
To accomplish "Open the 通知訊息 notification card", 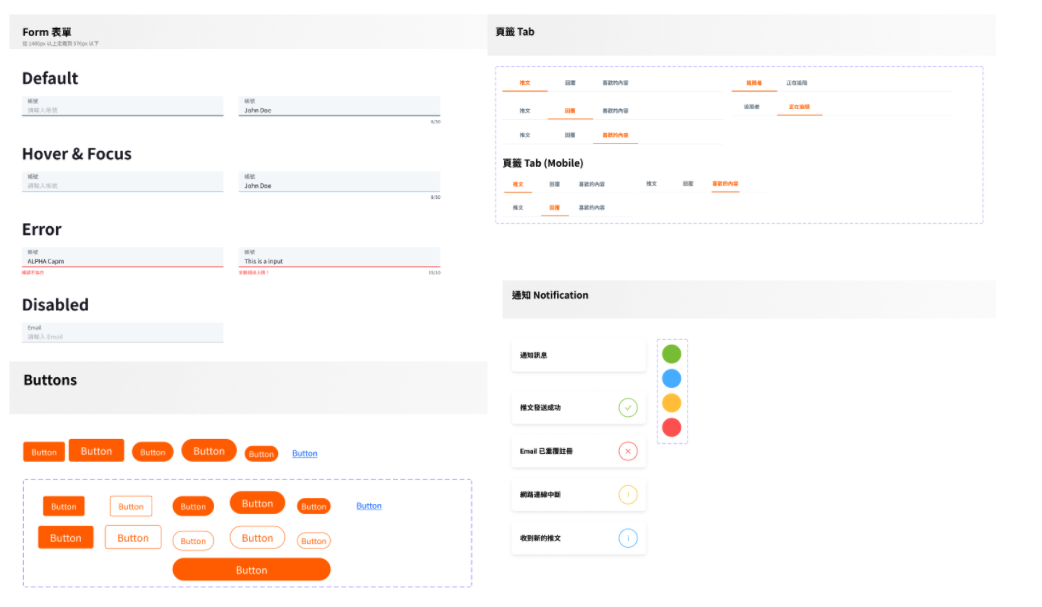I will pos(578,355).
